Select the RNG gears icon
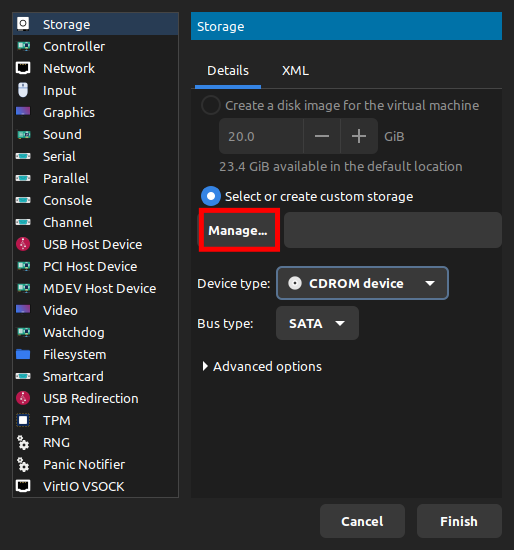514x550 pixels. (x=23, y=442)
